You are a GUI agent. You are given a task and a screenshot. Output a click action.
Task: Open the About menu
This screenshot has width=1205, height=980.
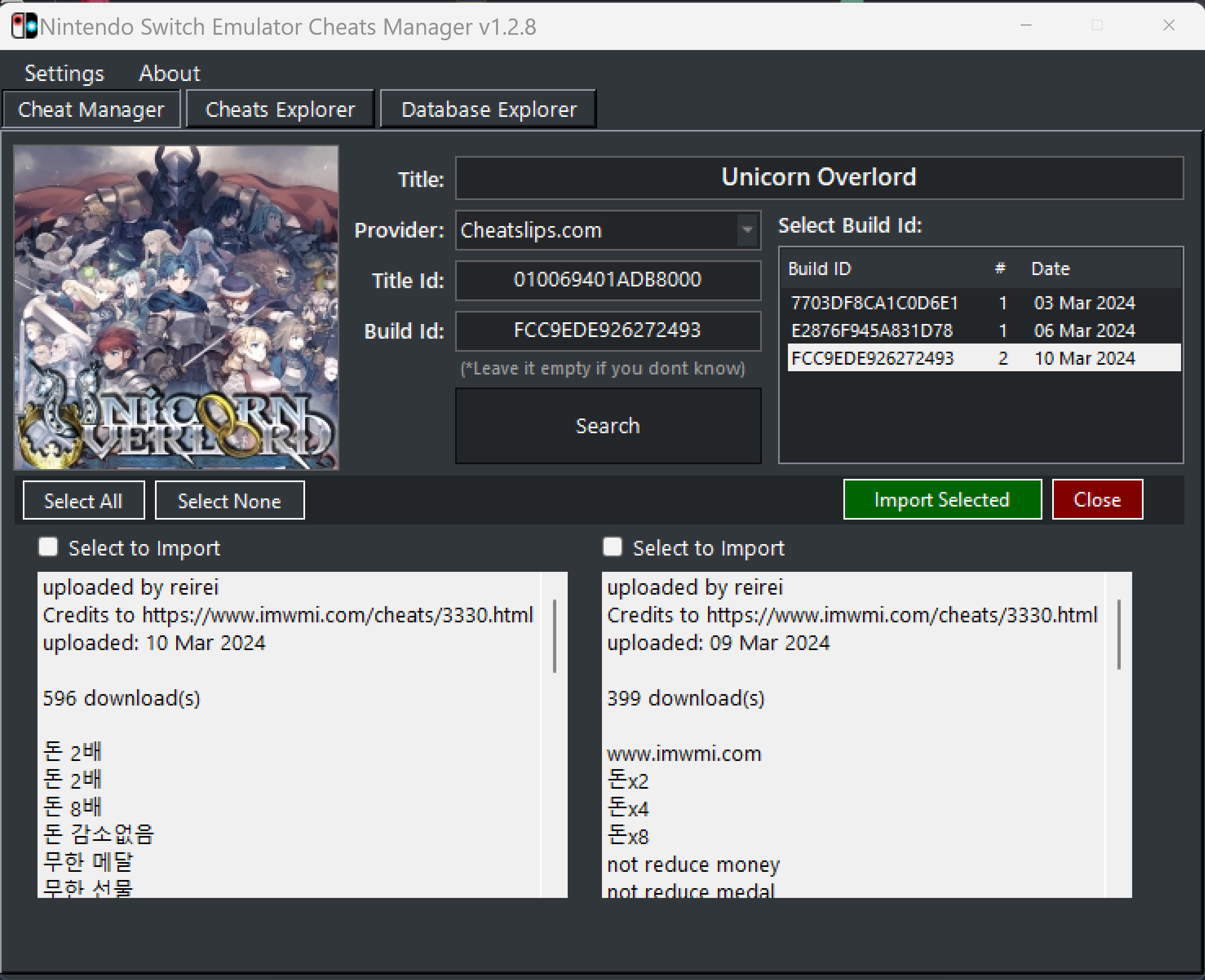point(170,73)
